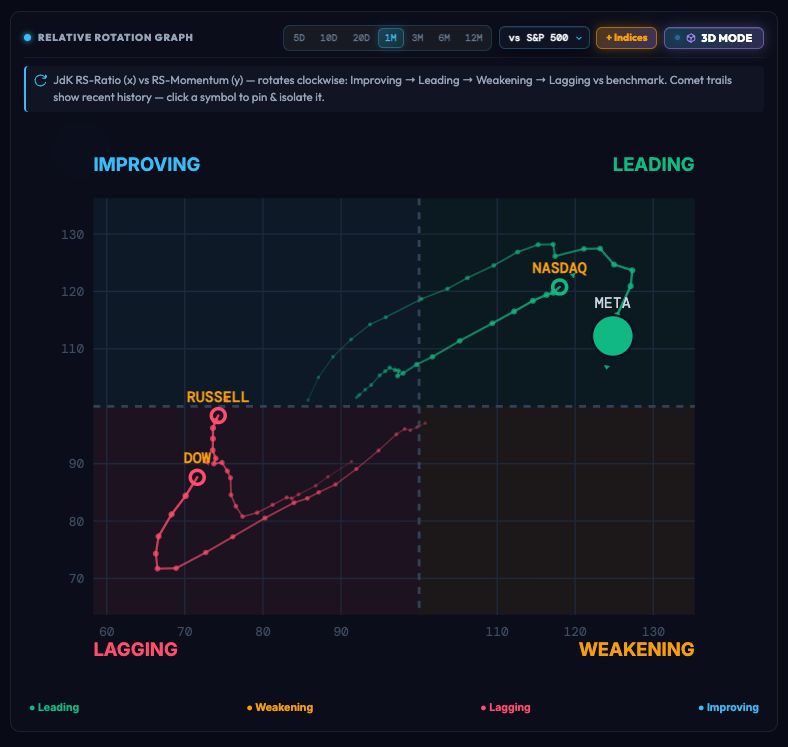The height and width of the screenshot is (747, 788).
Task: Switch to the 3M timeframe
Action: click(417, 38)
